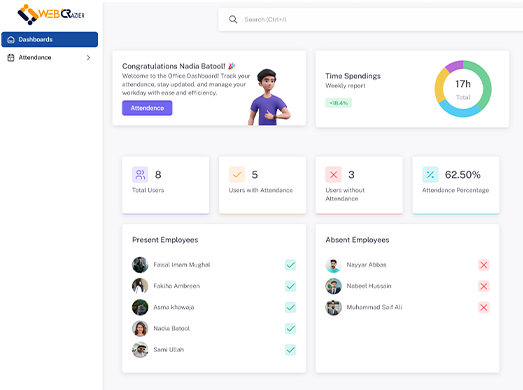Screen dimensions: 523x390
Task: Click the red cross beside Muhammad Saif Ali
Action: pyautogui.click(x=484, y=307)
